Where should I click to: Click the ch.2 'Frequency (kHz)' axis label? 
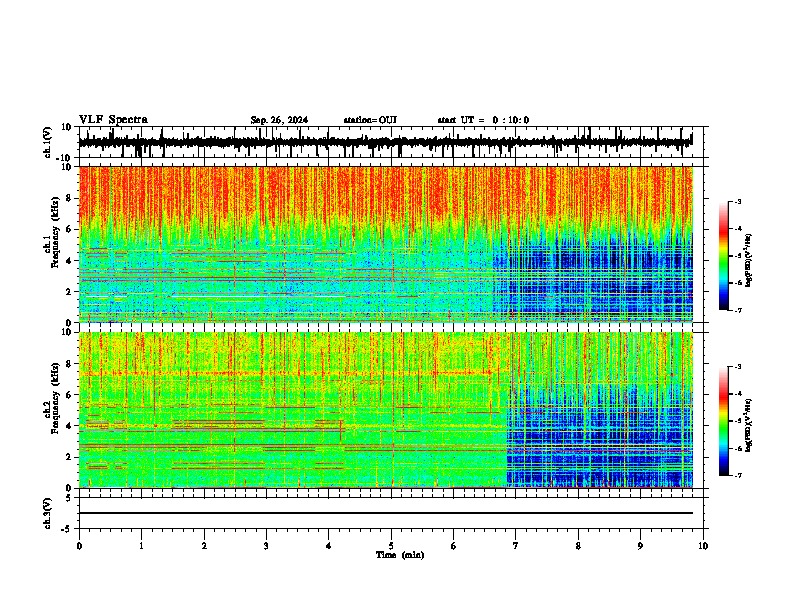pyautogui.click(x=55, y=398)
